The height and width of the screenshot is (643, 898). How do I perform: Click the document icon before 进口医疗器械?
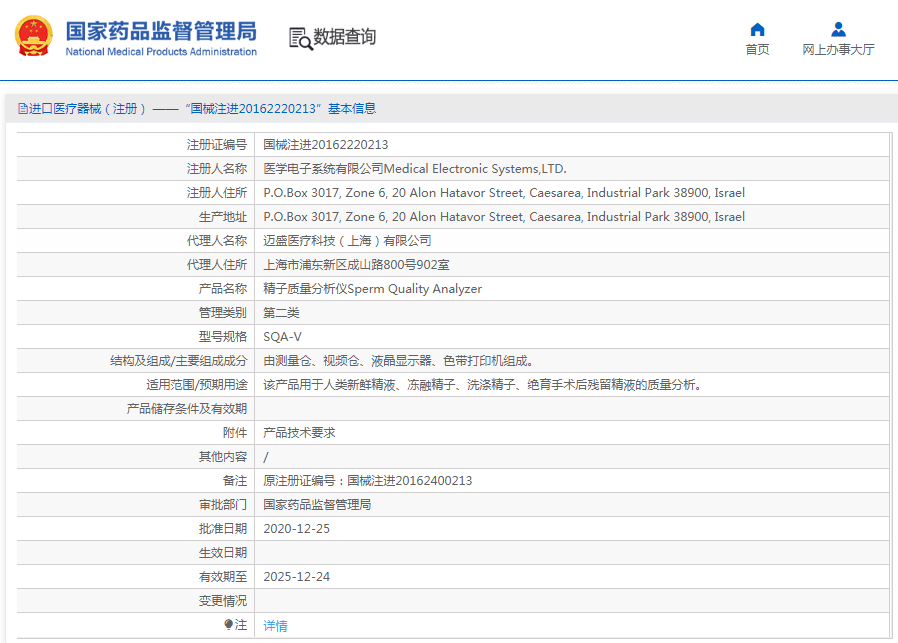point(22,109)
